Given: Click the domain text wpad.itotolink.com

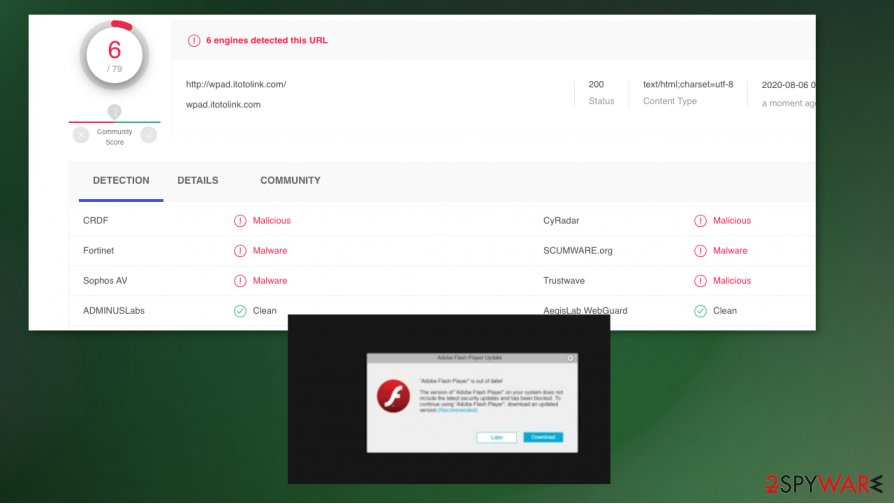Looking at the screenshot, I should pos(223,105).
